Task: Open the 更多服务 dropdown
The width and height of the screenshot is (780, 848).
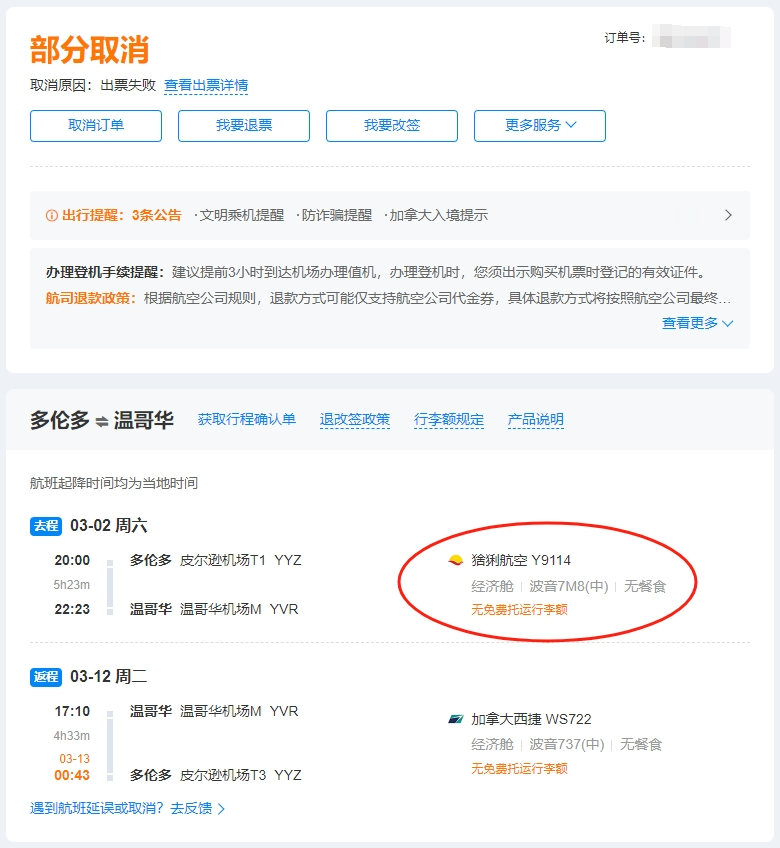Action: click(x=540, y=126)
